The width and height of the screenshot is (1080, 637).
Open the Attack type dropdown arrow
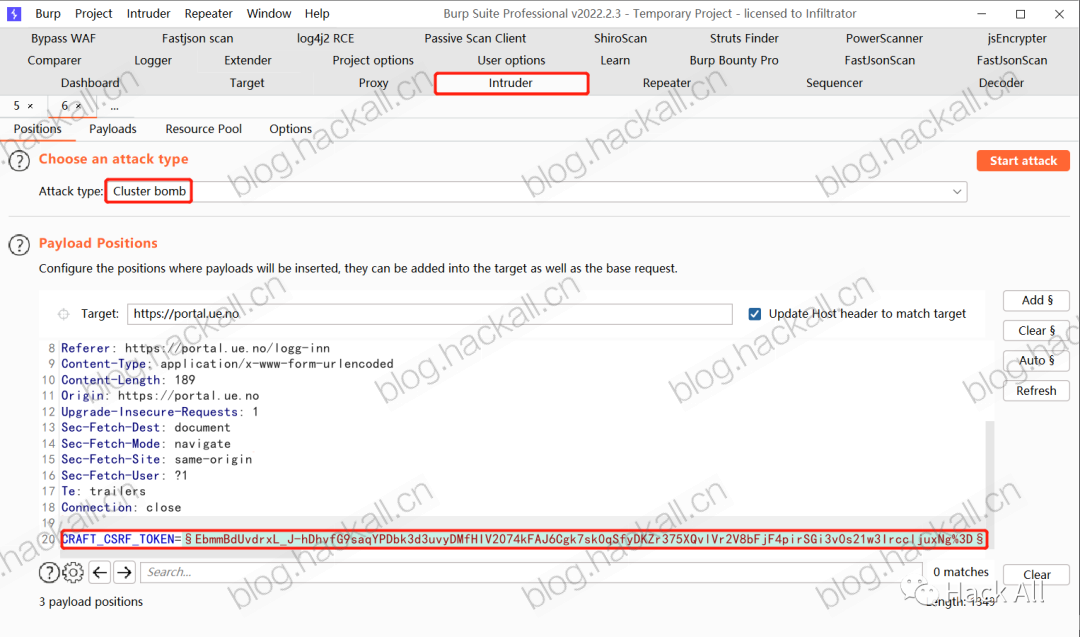(x=957, y=191)
